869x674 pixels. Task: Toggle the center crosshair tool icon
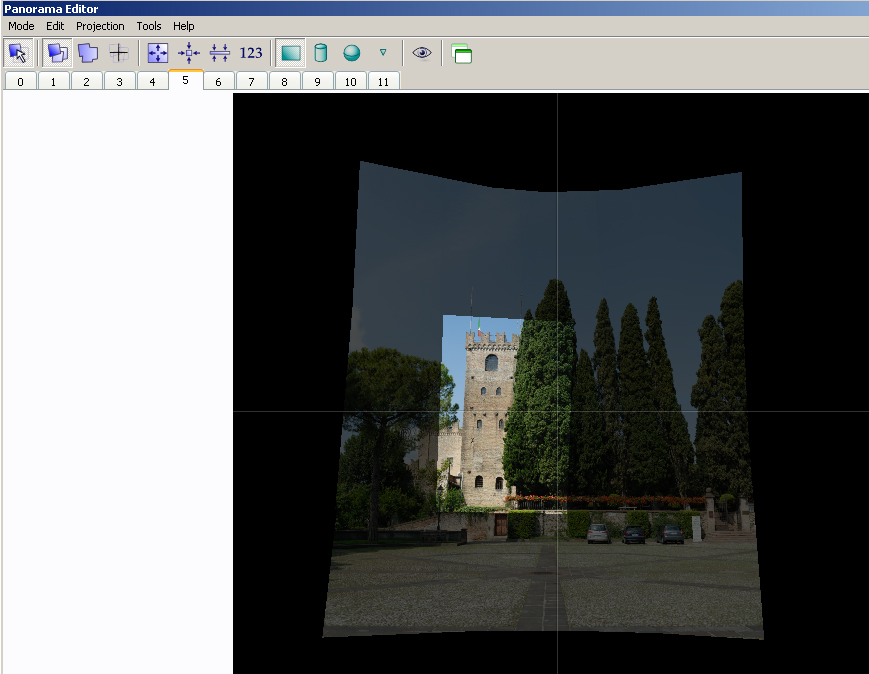point(119,53)
